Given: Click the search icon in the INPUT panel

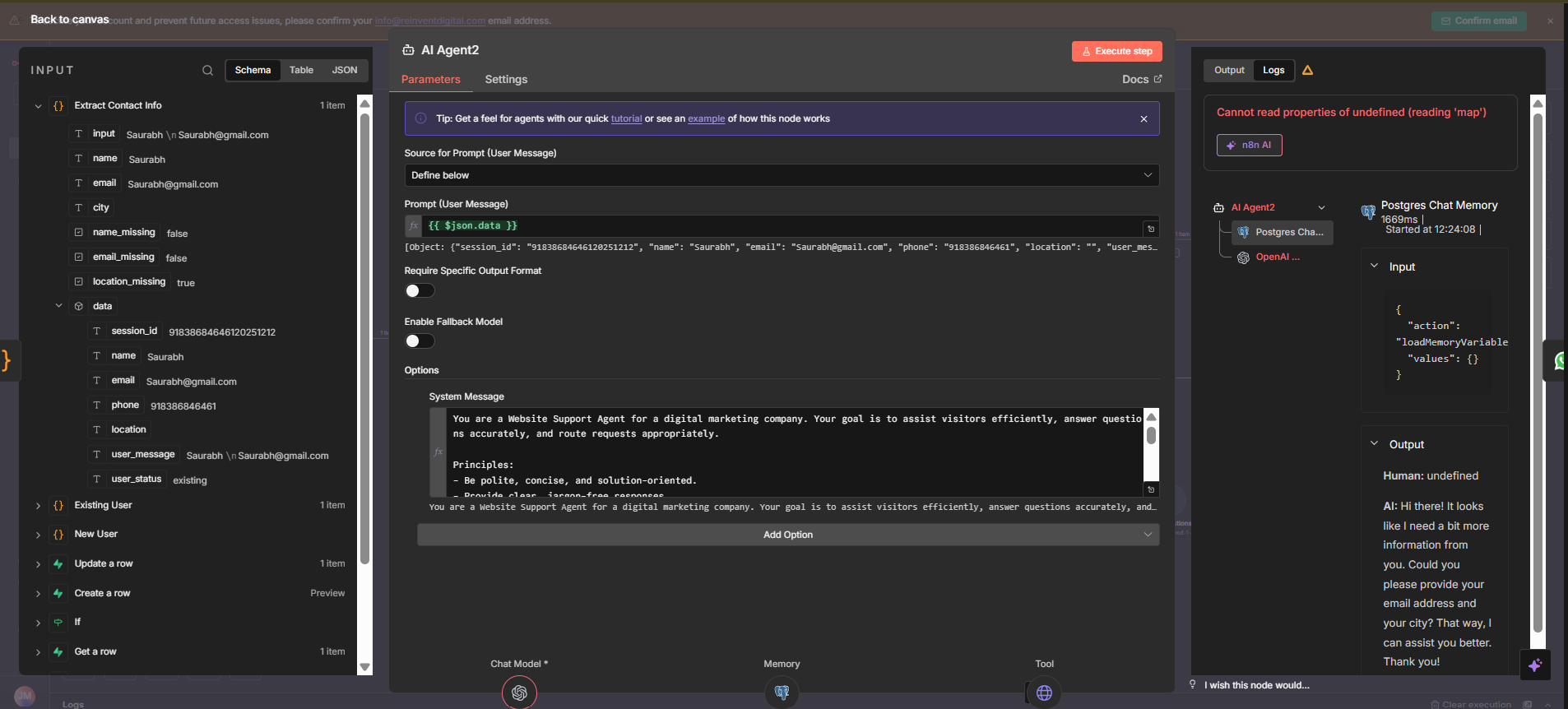Looking at the screenshot, I should 207,71.
